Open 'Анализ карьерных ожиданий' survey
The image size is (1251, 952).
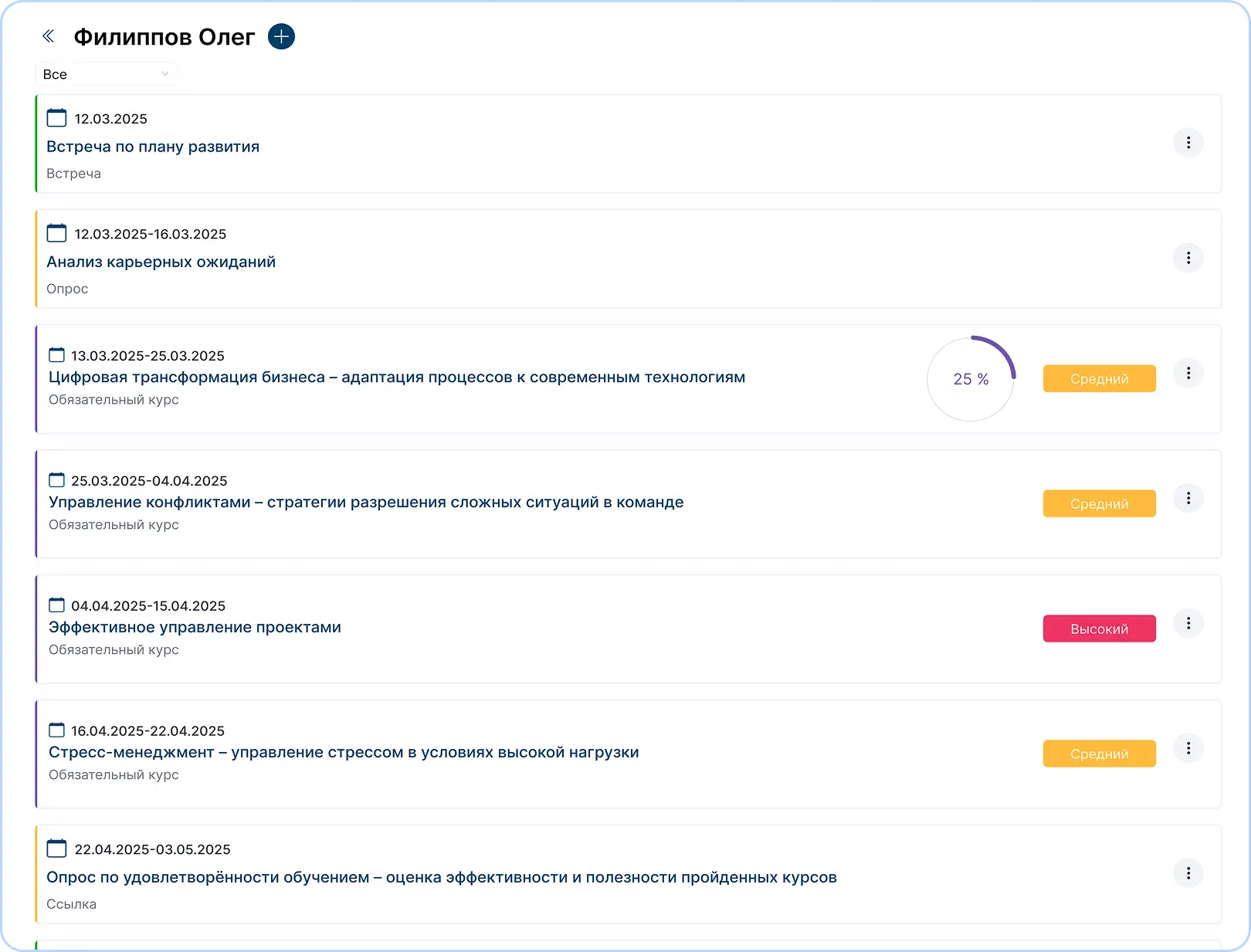coord(161,262)
